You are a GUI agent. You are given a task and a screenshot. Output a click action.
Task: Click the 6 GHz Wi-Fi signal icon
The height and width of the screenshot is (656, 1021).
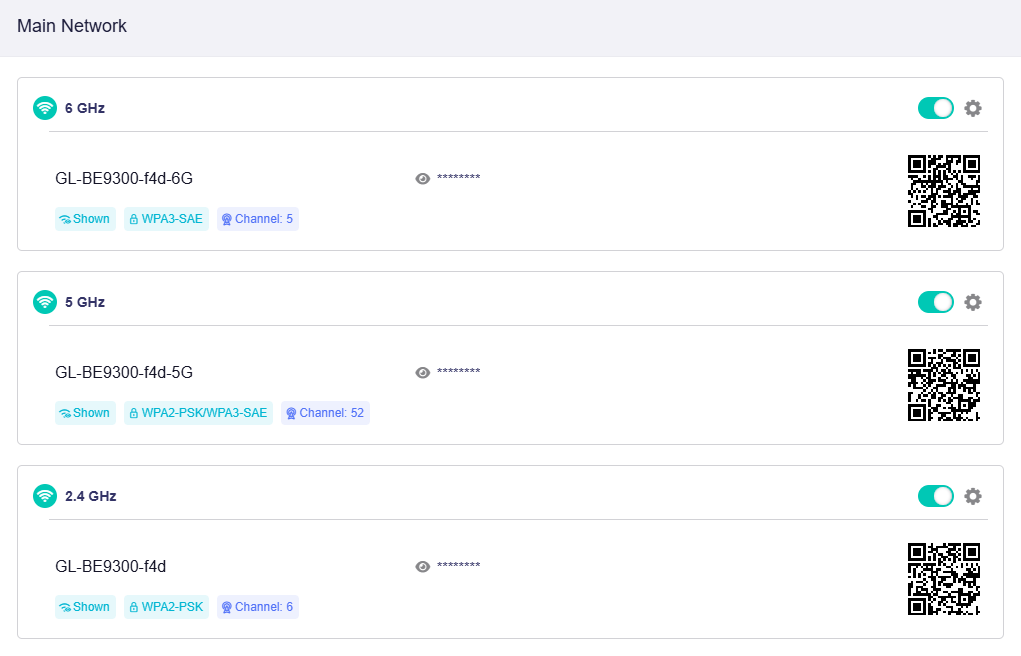tap(45, 108)
